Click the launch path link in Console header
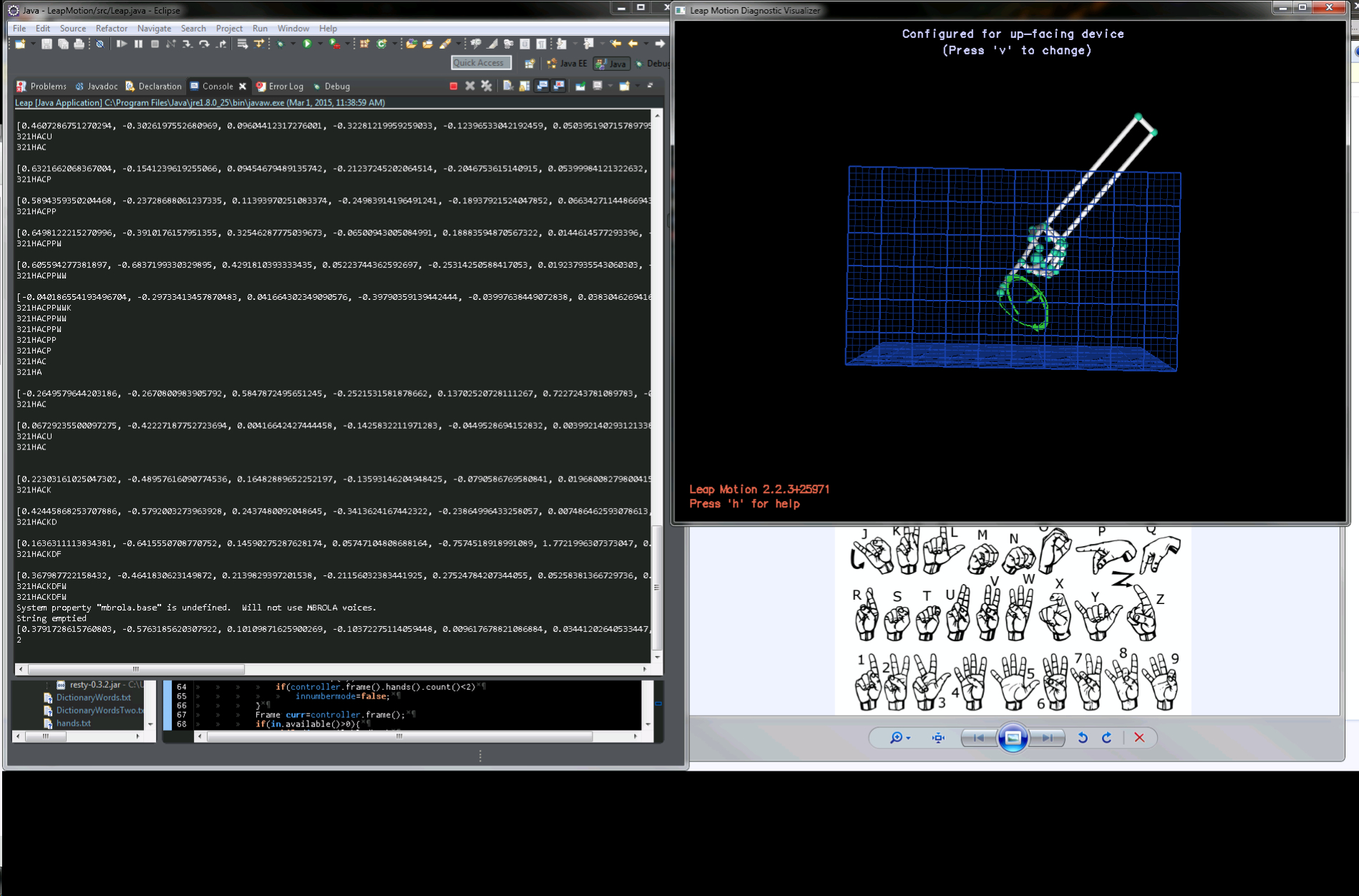Image resolution: width=1359 pixels, height=896 pixels. [200, 103]
